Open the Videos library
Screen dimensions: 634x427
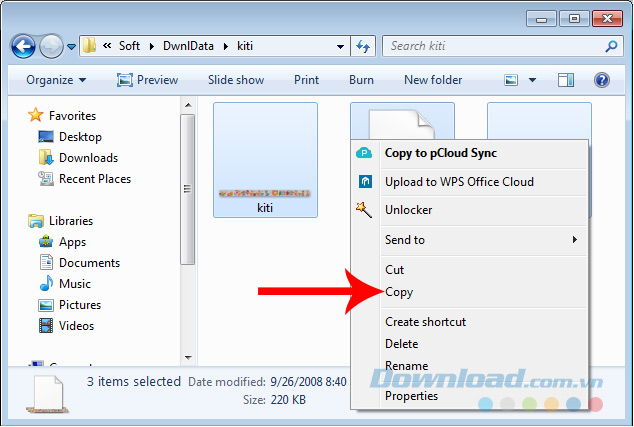coord(76,326)
